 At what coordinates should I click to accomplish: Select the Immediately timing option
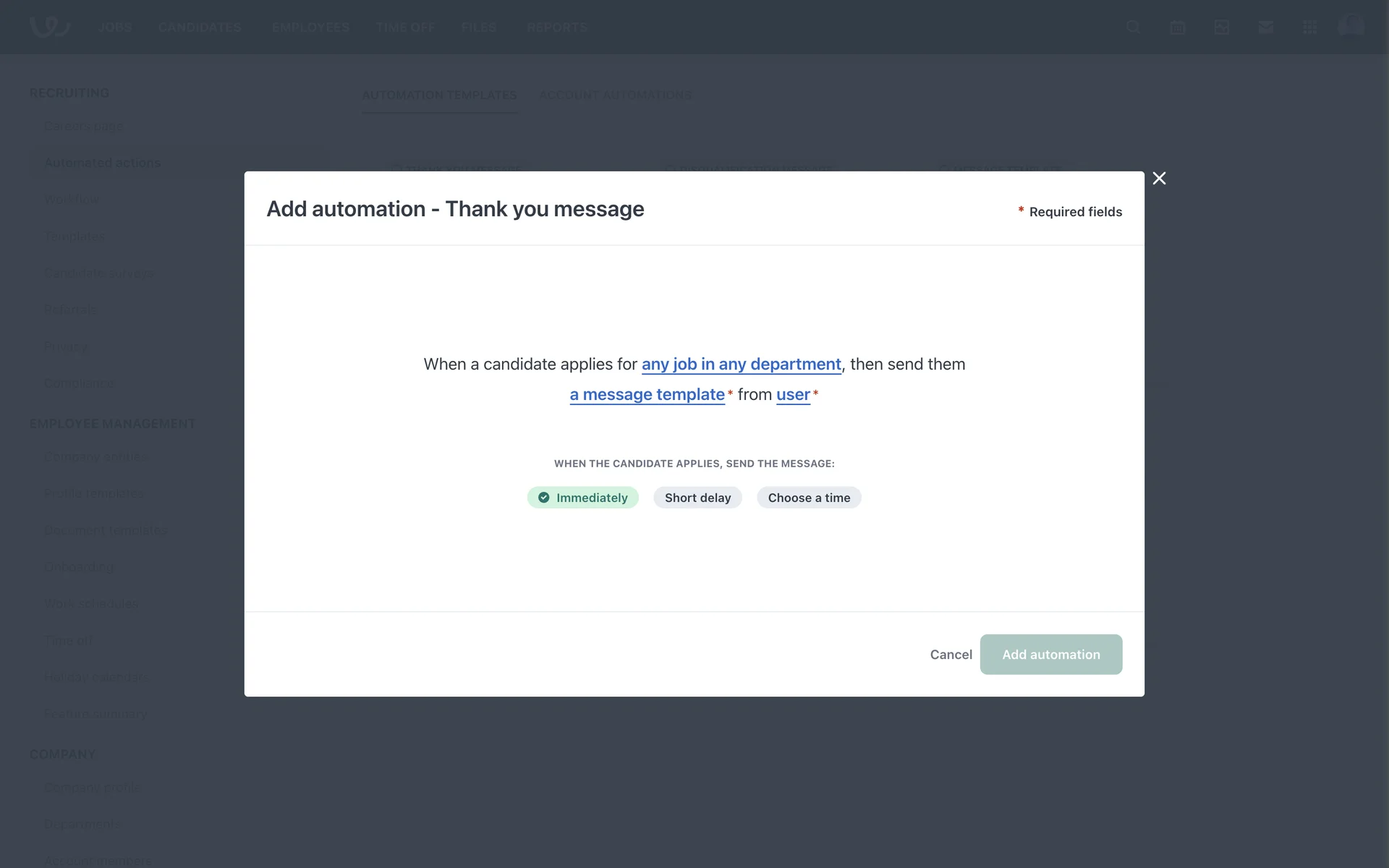click(x=582, y=498)
